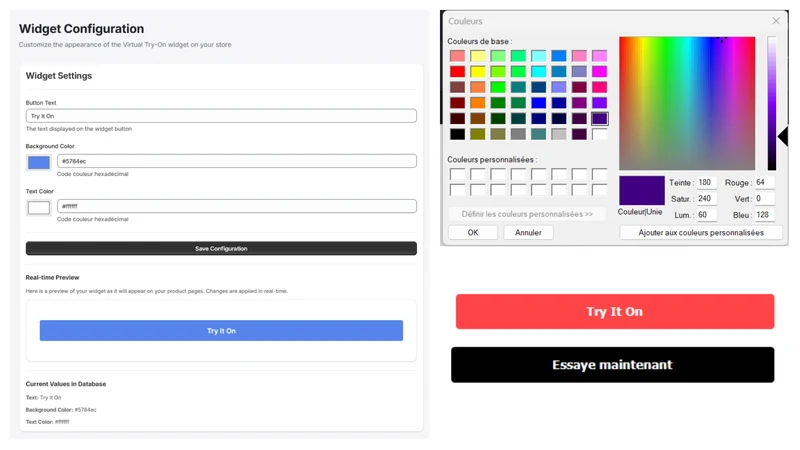800x450 pixels.
Task: Click the luminosity slider arrow
Action: click(783, 136)
